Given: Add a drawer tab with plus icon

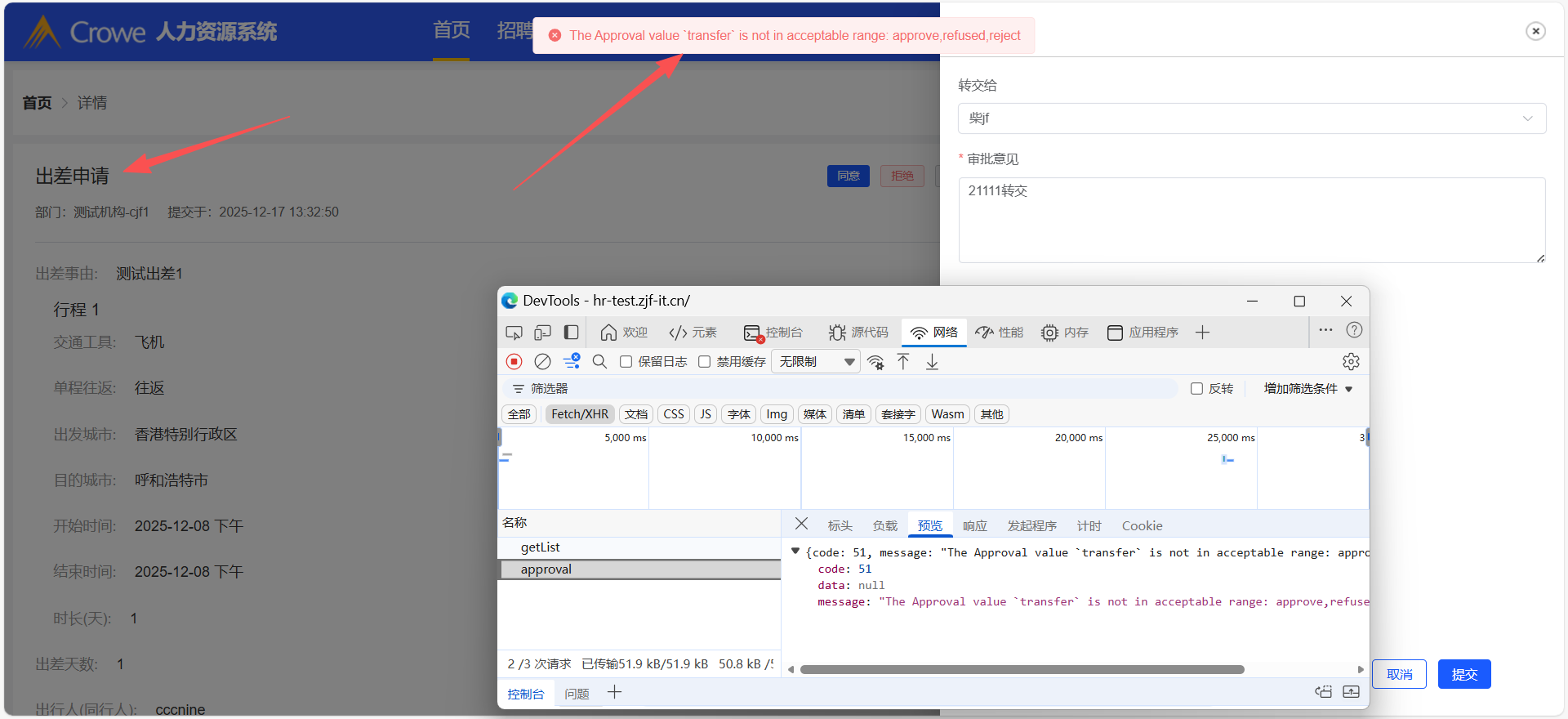Looking at the screenshot, I should [x=614, y=693].
